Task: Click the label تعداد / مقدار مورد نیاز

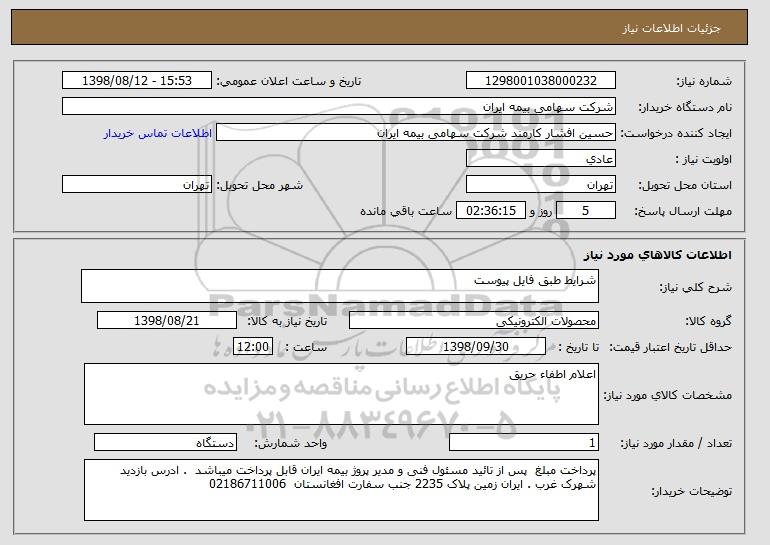Action: 676,443
